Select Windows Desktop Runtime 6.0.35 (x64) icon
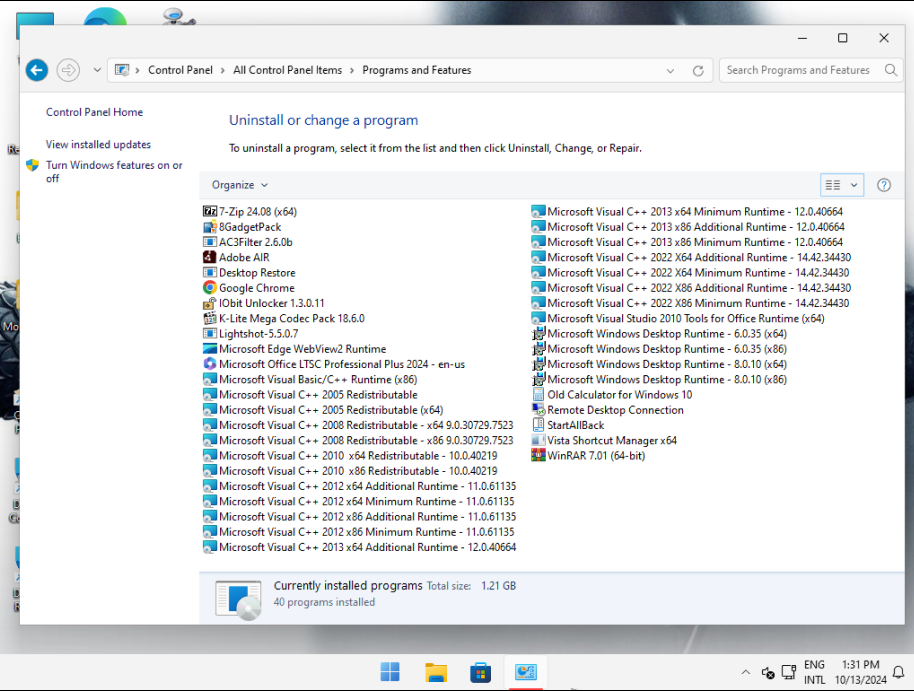Viewport: 914px width, 691px height. 538,334
